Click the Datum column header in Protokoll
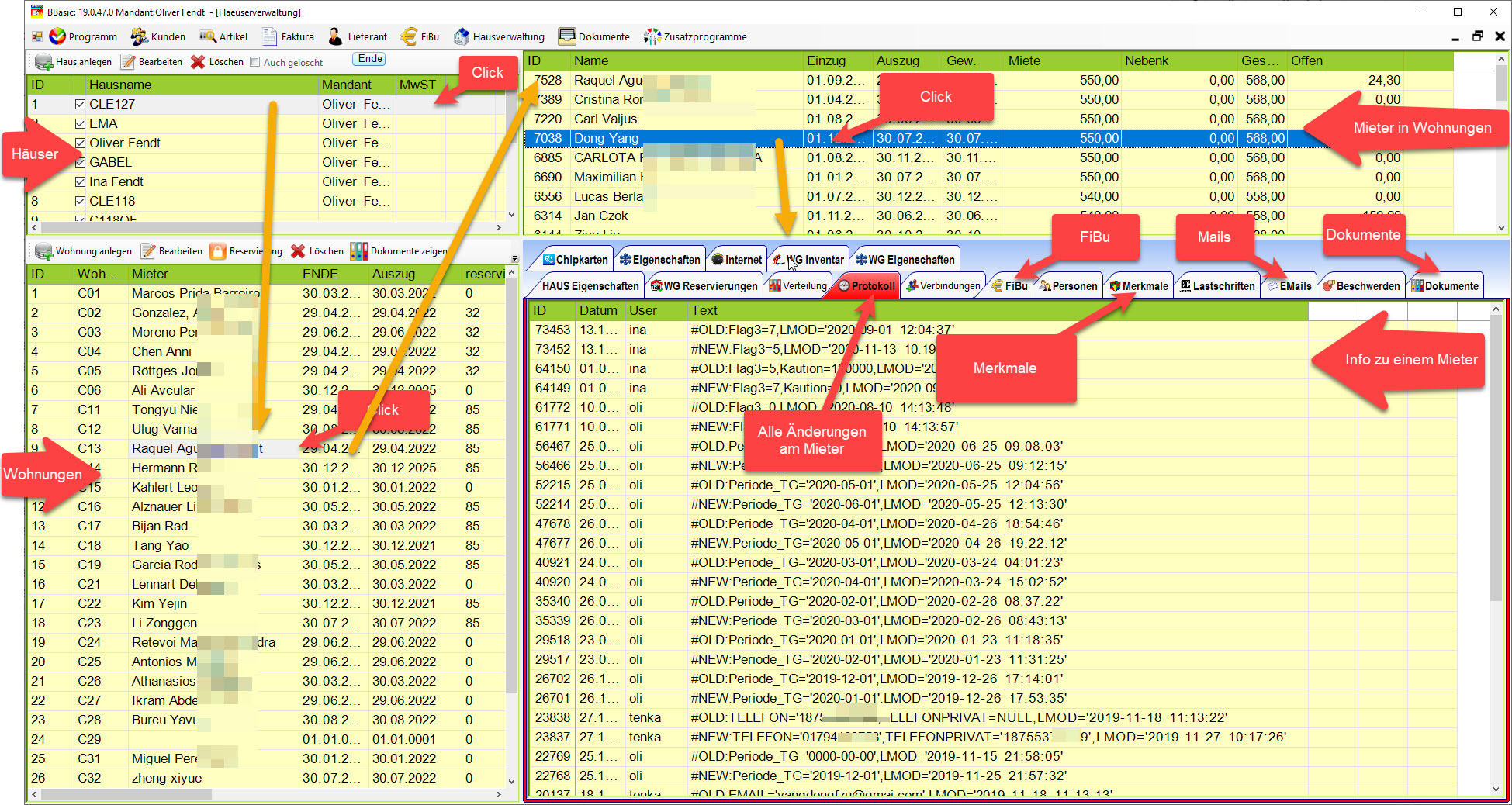 coord(600,310)
